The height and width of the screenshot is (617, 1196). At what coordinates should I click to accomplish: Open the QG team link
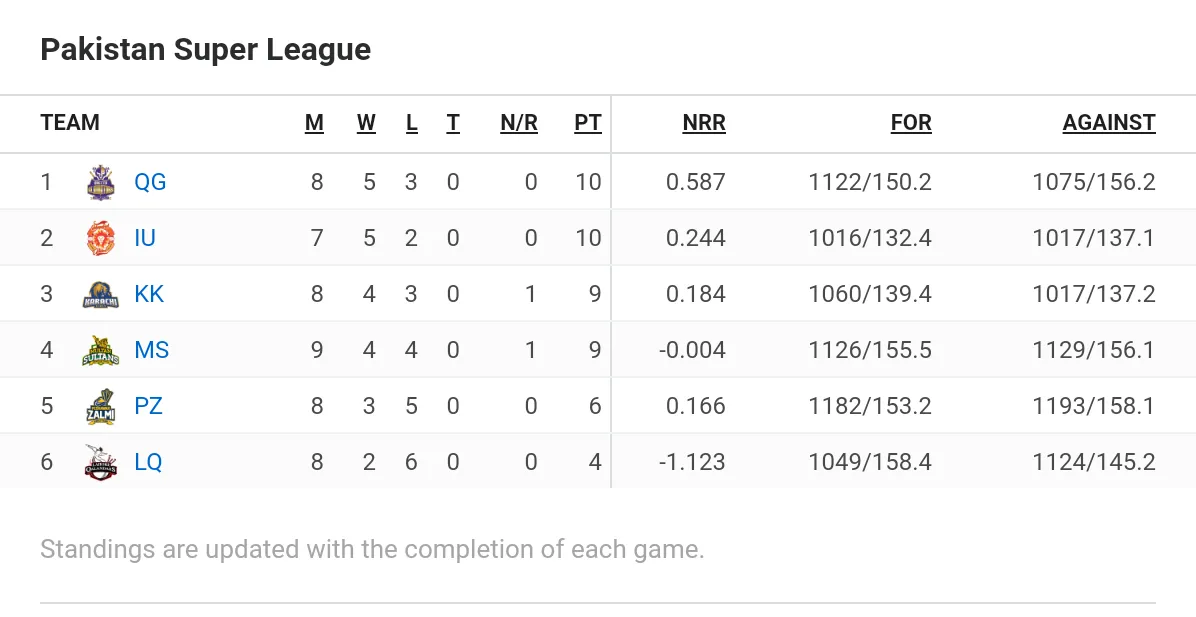point(150,182)
